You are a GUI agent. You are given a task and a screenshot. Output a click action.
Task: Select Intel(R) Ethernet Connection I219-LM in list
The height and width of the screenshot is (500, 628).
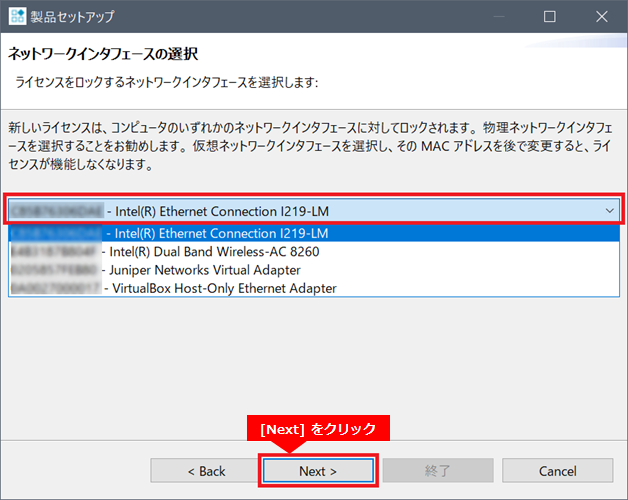tap(314, 233)
